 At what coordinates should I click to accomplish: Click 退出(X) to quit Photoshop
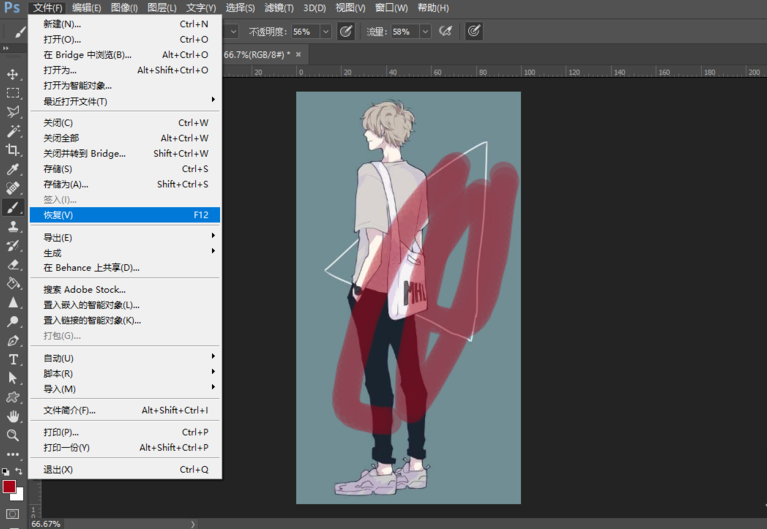(x=58, y=470)
